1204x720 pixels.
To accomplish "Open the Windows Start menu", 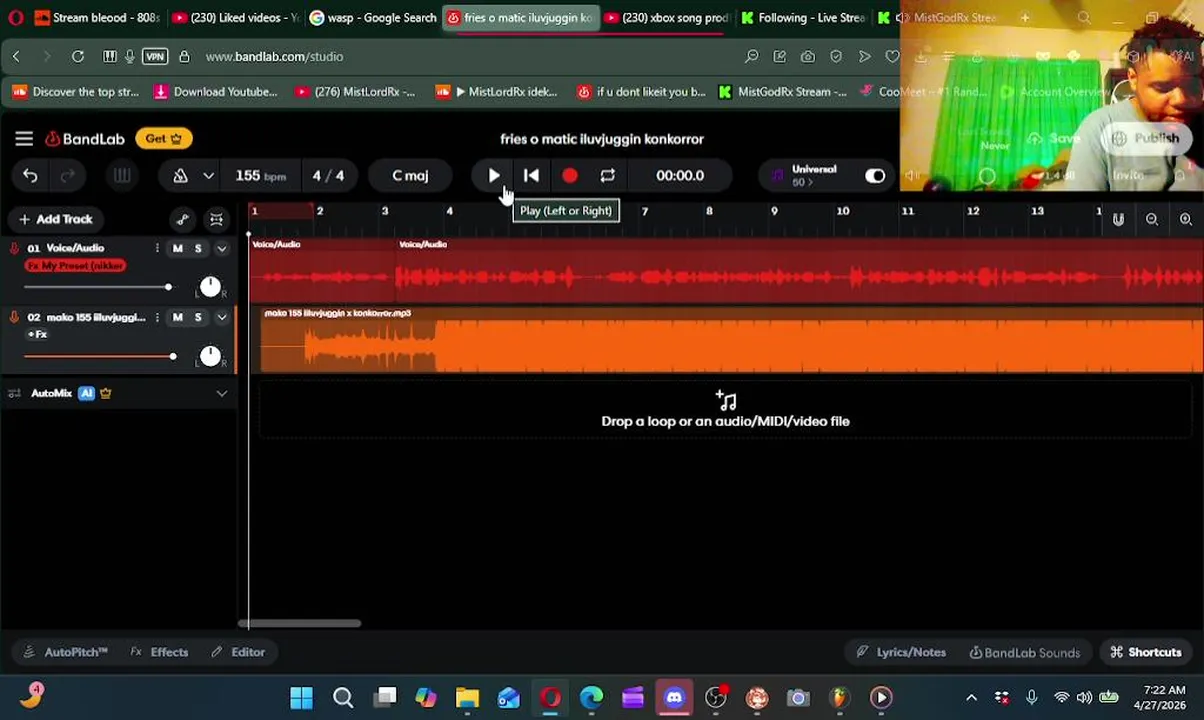I will coord(301,697).
